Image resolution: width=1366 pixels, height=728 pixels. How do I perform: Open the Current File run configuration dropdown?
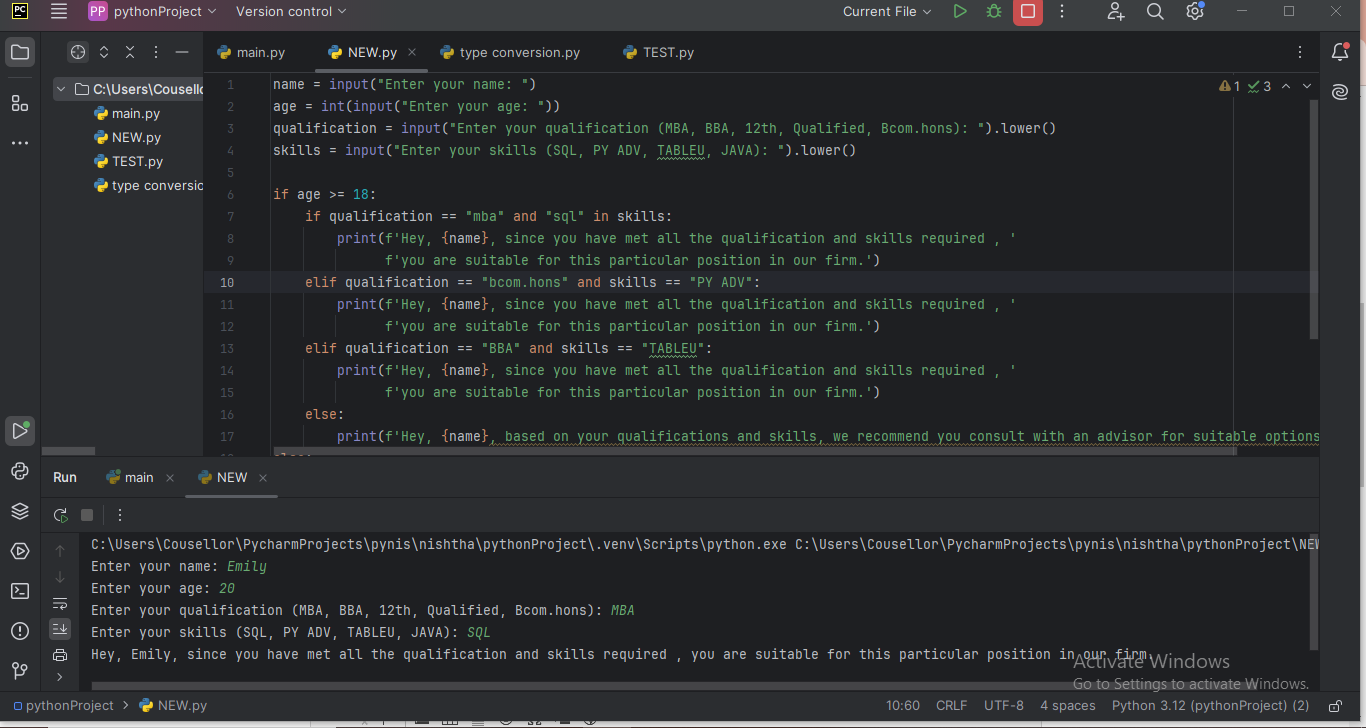[887, 12]
